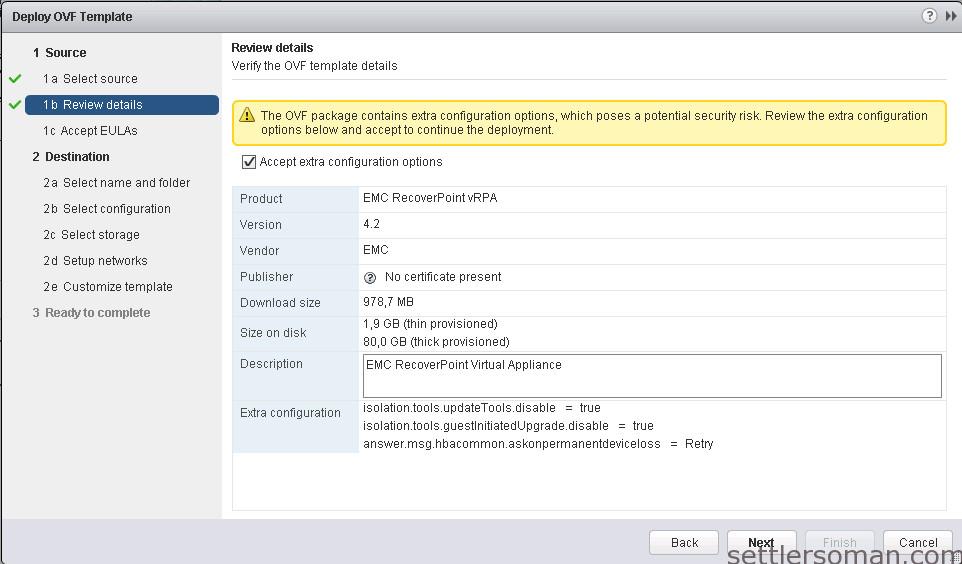Click inside the Description text box

click(652, 376)
